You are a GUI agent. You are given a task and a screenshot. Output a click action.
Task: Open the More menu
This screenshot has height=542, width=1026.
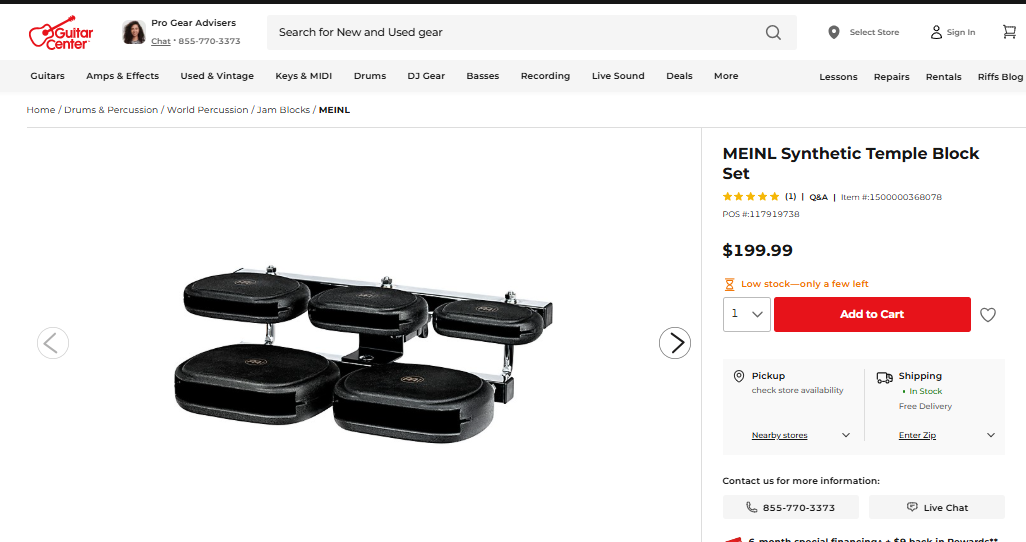[726, 76]
